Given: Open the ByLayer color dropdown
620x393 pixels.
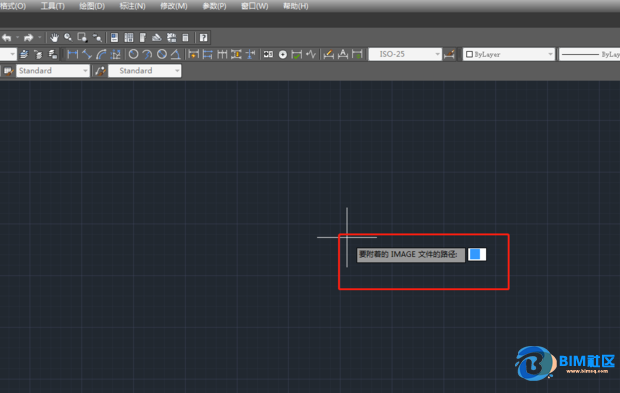Looking at the screenshot, I should [509, 54].
